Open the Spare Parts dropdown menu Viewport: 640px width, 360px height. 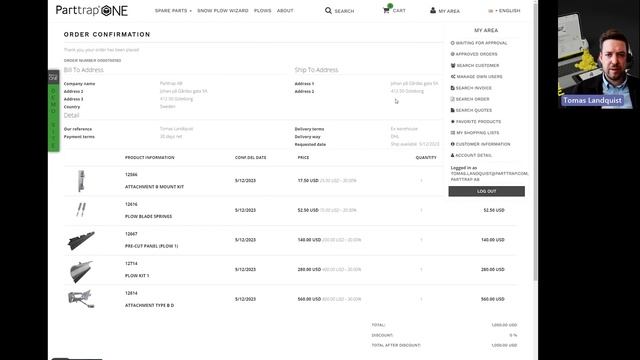click(x=173, y=11)
